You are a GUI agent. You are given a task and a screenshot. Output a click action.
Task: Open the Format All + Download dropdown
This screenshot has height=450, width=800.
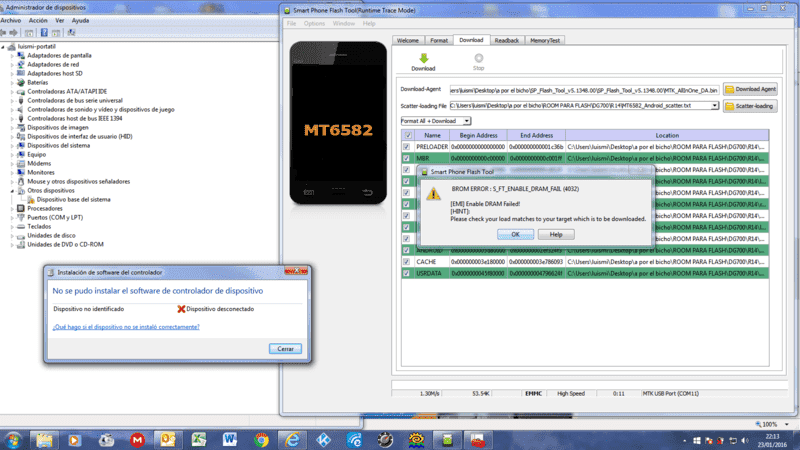coord(466,121)
